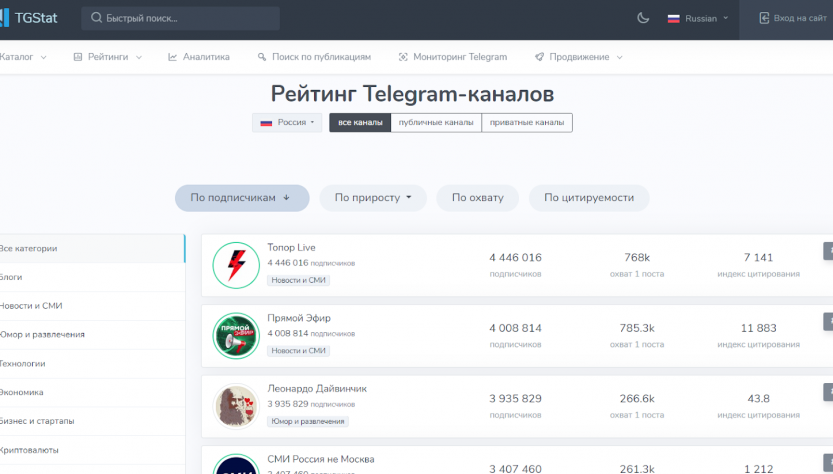
Task: Select the публичные каналы filter
Action: pyautogui.click(x=435, y=123)
